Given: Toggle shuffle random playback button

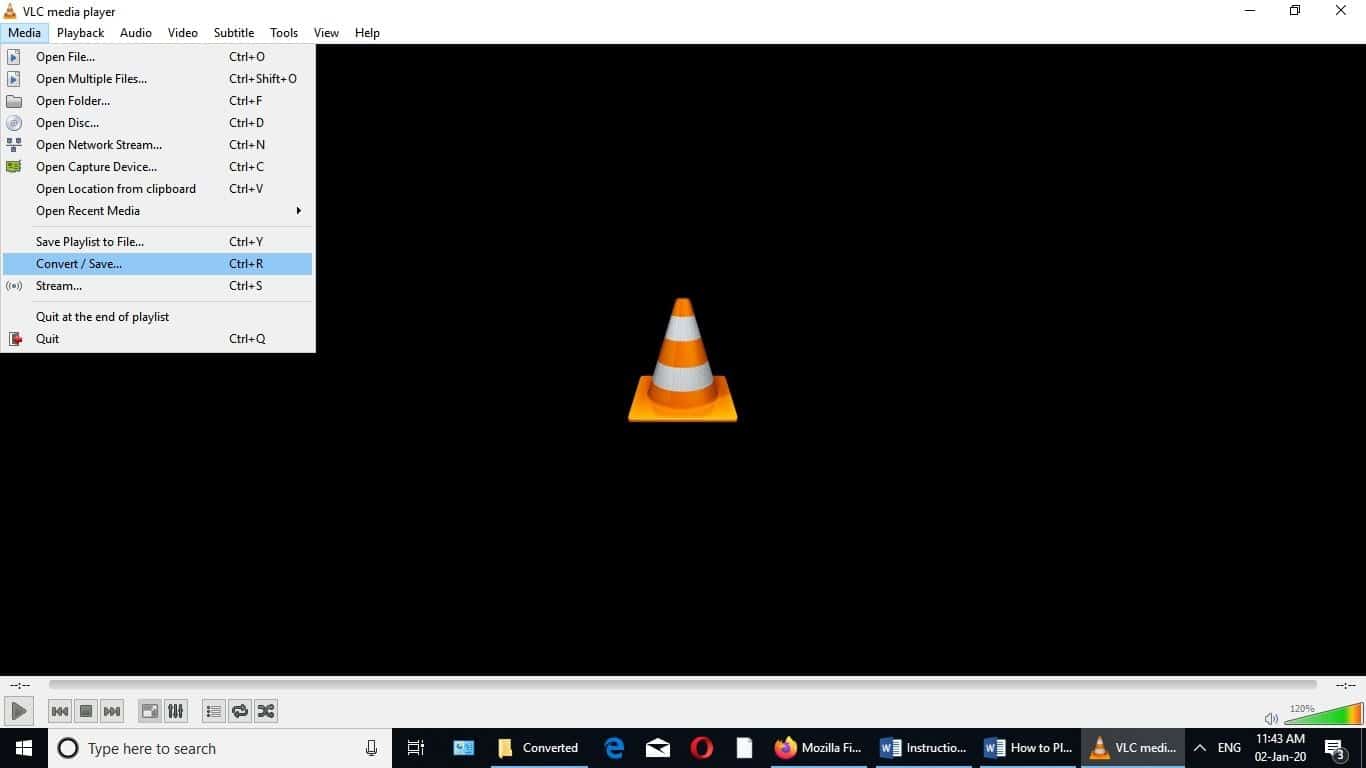Looking at the screenshot, I should tap(266, 711).
